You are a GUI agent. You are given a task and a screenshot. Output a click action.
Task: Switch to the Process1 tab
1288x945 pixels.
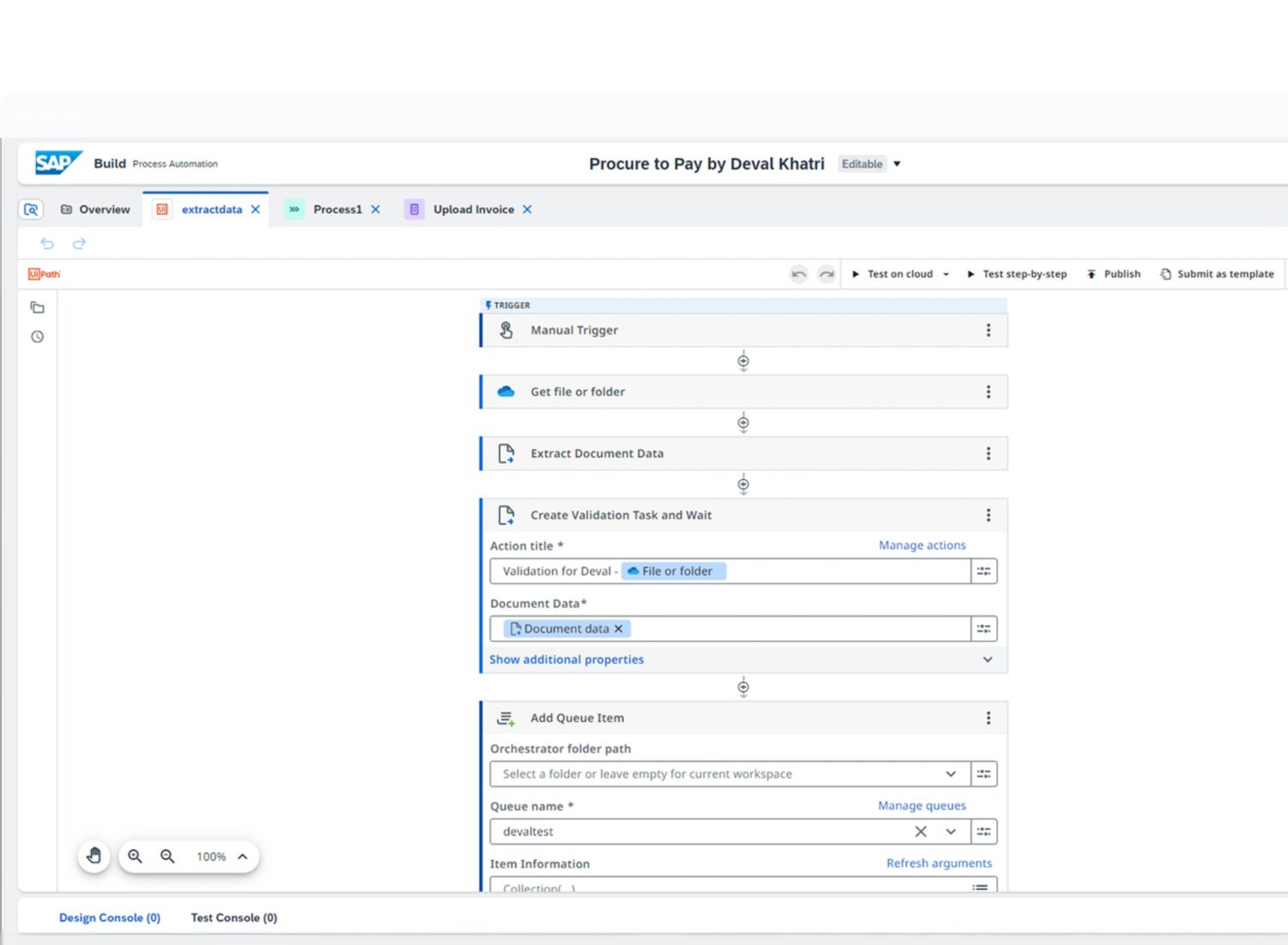(337, 210)
